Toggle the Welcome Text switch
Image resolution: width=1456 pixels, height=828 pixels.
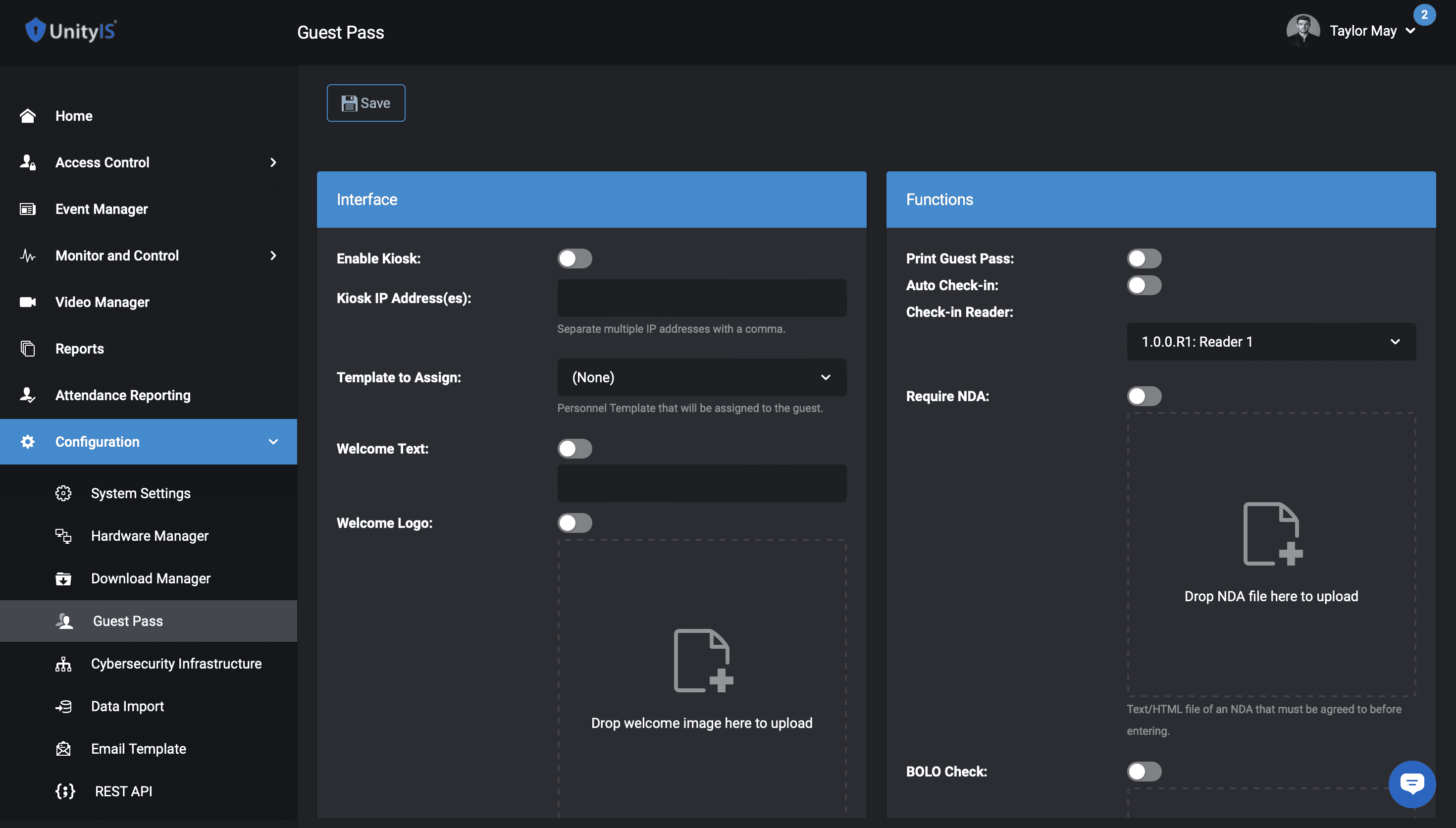pyautogui.click(x=575, y=449)
